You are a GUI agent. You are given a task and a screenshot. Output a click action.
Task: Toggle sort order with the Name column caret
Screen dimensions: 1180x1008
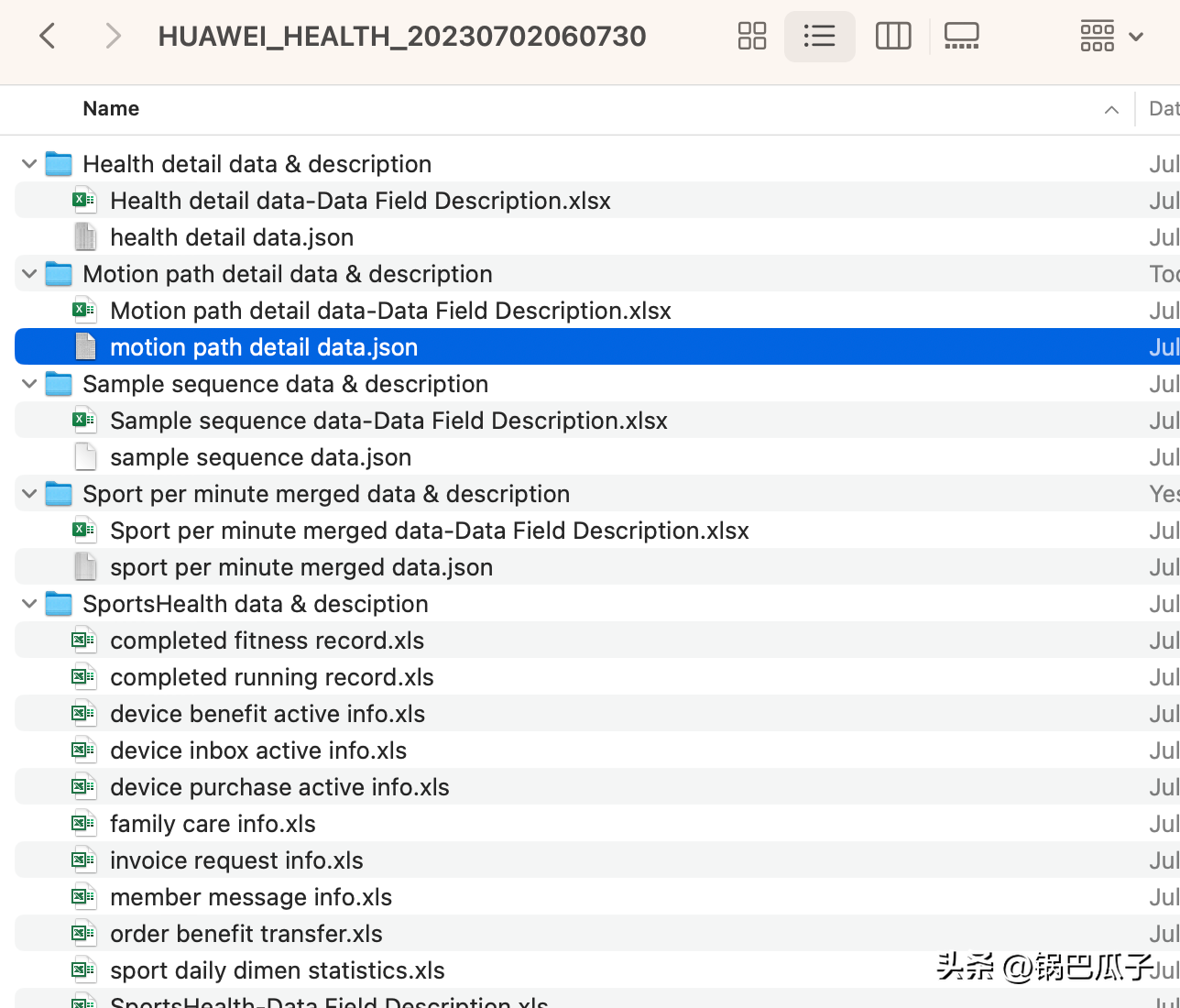coord(1111,110)
